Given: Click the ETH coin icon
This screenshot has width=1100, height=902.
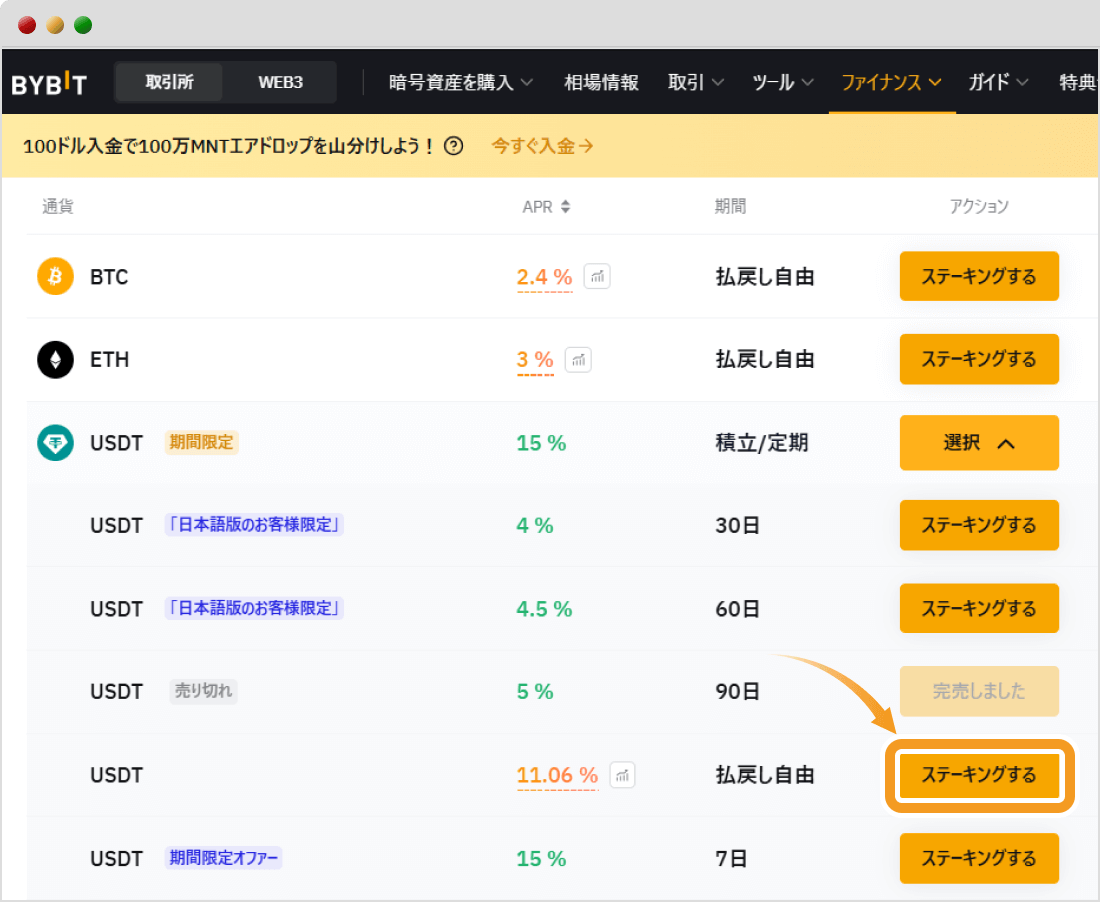Looking at the screenshot, I should coord(55,360).
